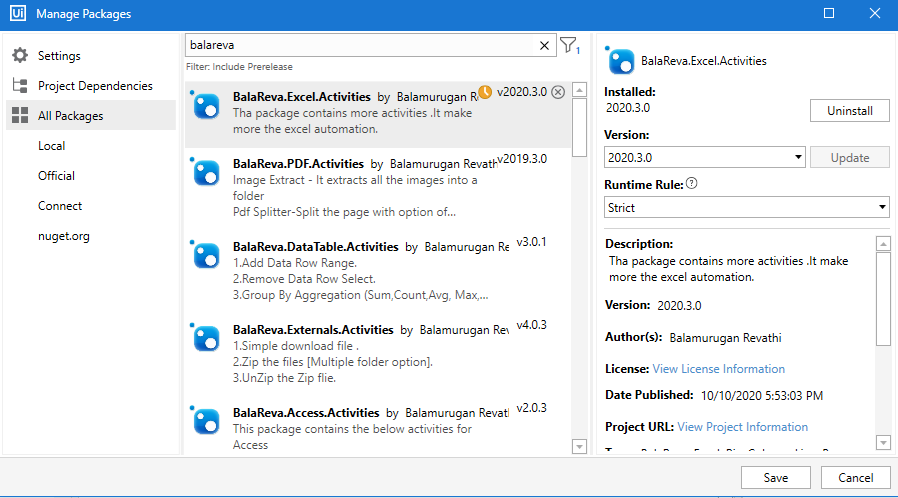Select the Connect package feed
This screenshot has height=498, width=898.
coord(60,206)
